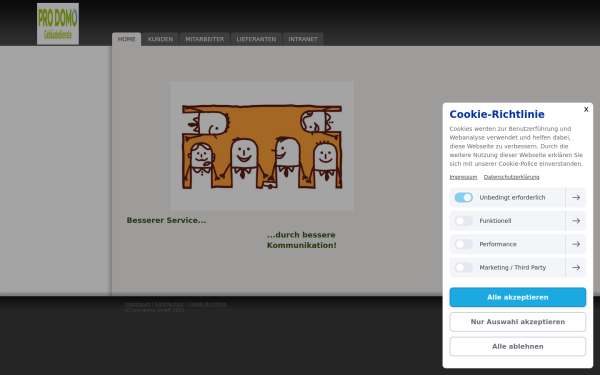The image size is (600, 375).
Task: Enable the Performance cookie switch
Action: 464,244
